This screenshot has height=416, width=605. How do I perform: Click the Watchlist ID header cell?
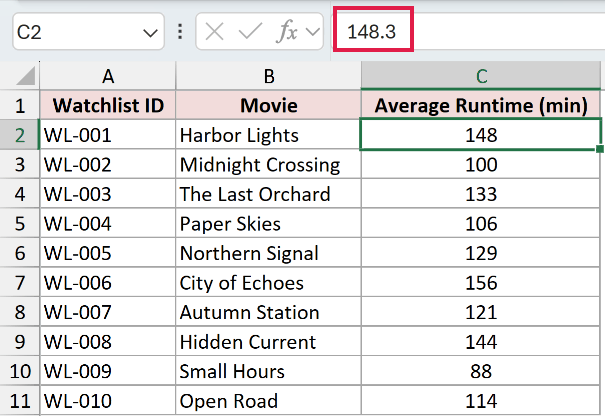(108, 105)
